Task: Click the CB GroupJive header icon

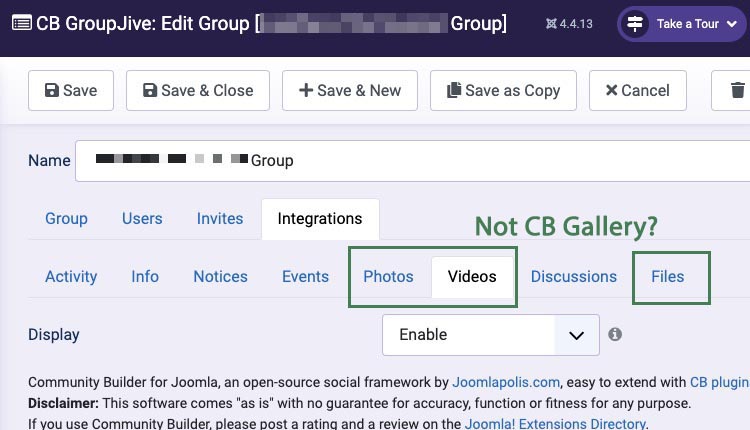Action: coord(20,23)
